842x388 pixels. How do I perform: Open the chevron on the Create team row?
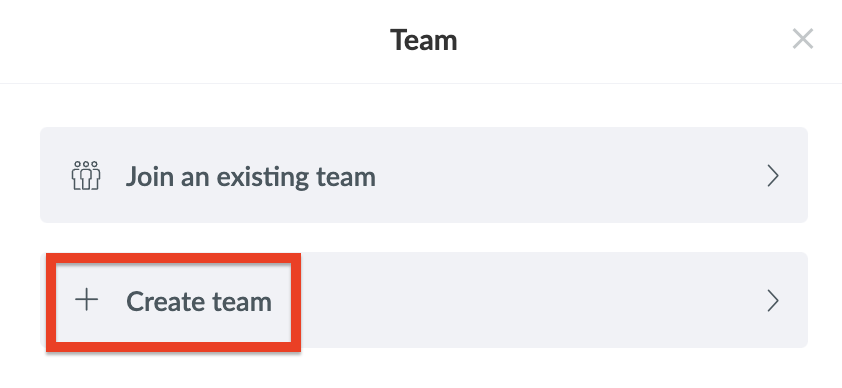click(773, 301)
